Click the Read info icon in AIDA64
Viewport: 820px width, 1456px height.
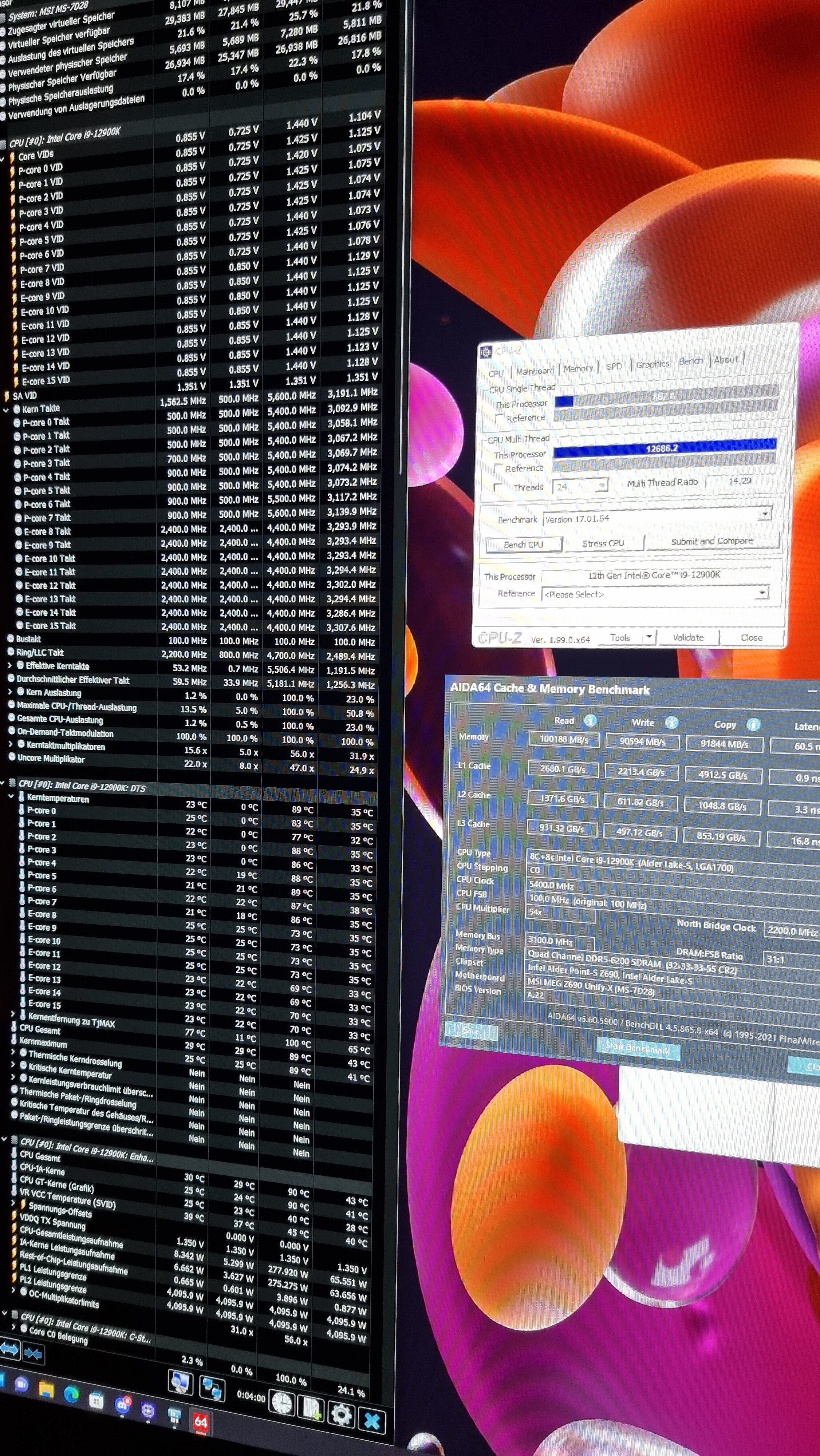[x=590, y=720]
